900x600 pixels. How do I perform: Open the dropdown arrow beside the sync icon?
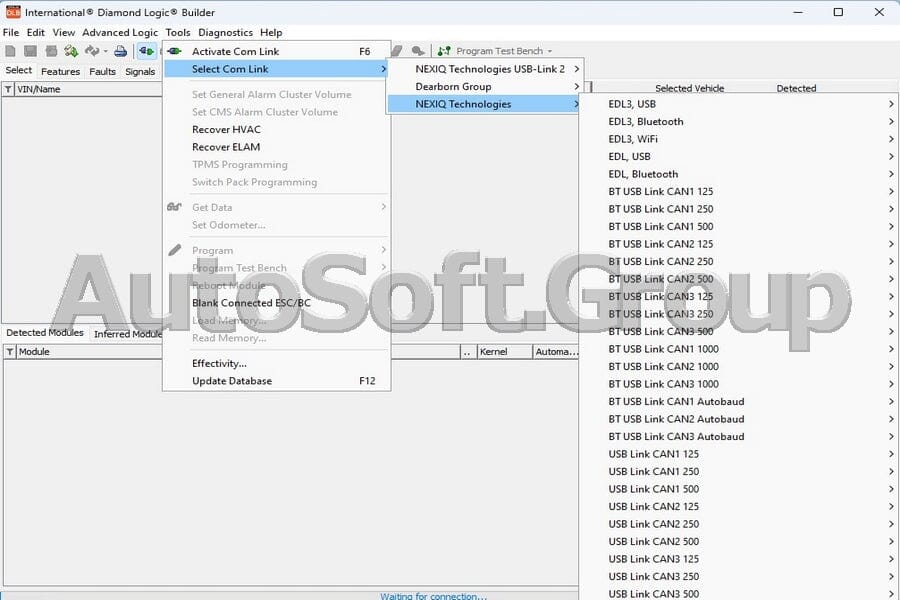click(104, 50)
